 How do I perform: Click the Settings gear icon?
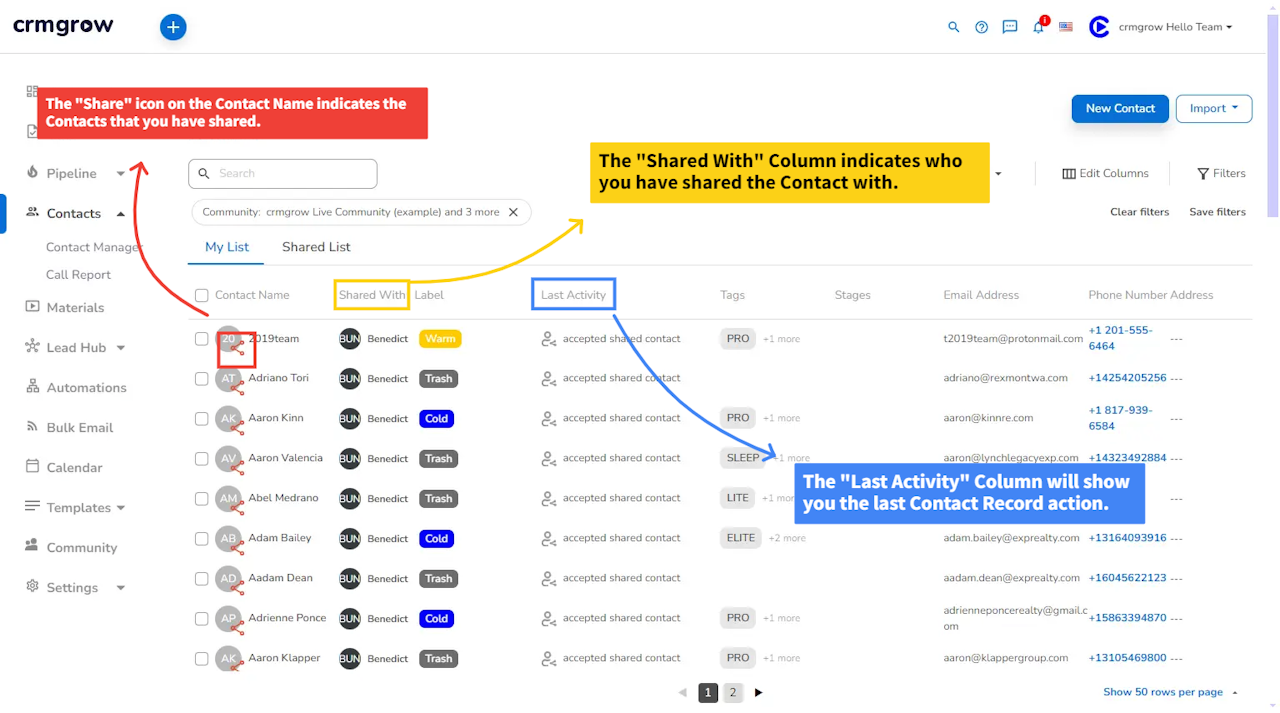[32, 587]
